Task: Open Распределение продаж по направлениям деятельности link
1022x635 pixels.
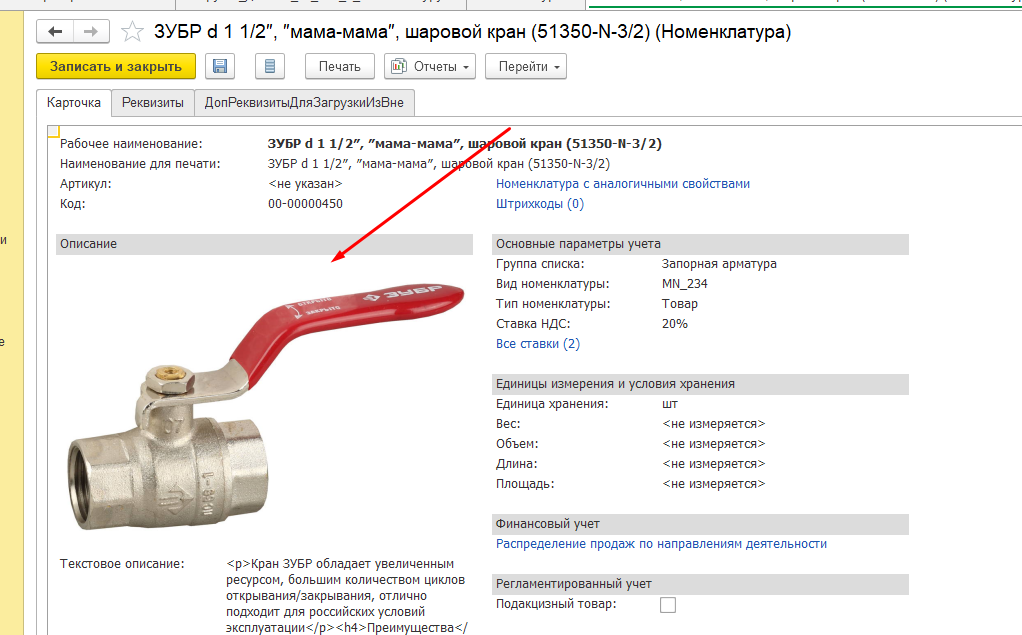Action: [x=662, y=544]
